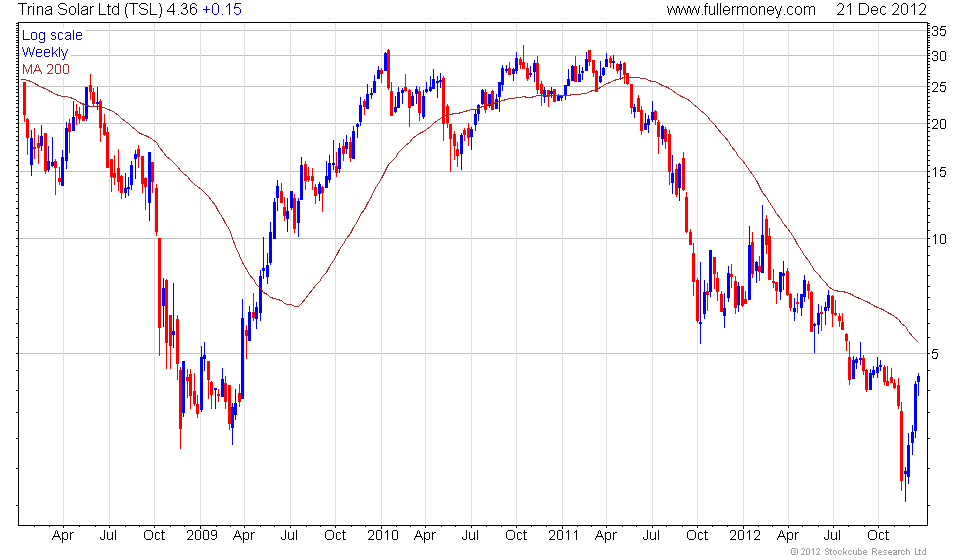Click the 'Oct' label right before 2011
The height and width of the screenshot is (560, 980).
pos(516,536)
